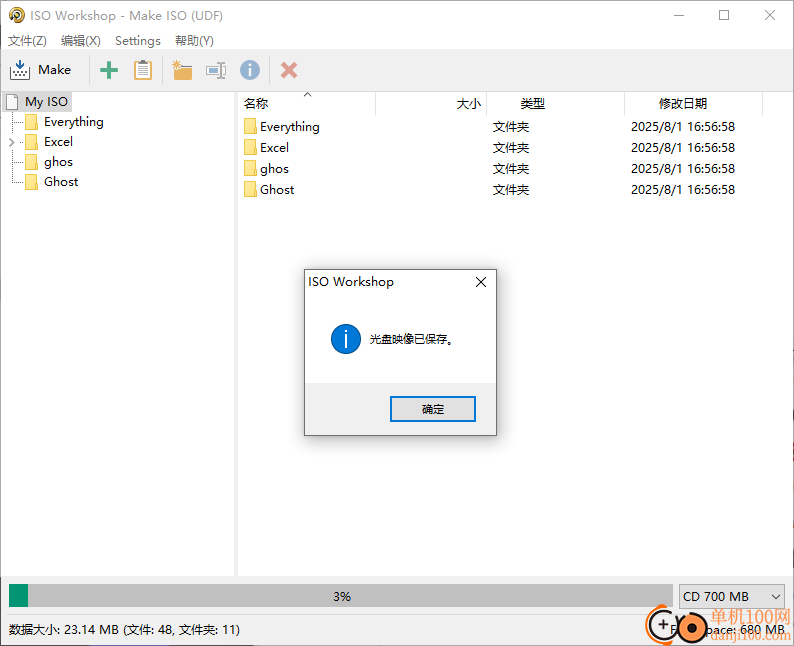Sort by the 类型 column header
Screen dimensions: 794x646
[555, 104]
